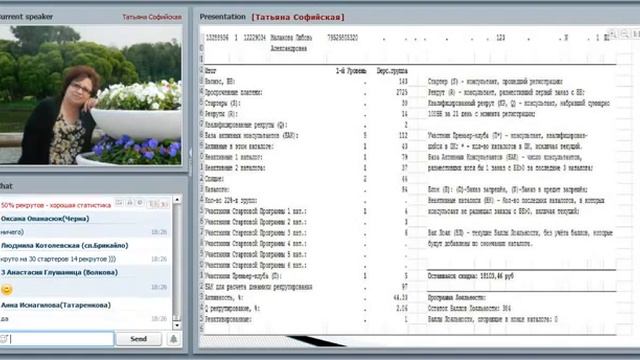Click the 'Рекруты (R):' row label

pyautogui.click(x=221, y=114)
